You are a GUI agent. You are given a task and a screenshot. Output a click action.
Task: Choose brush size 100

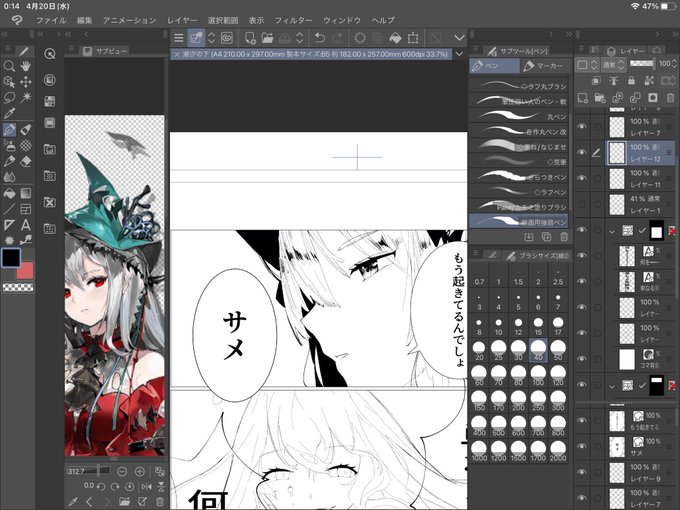coord(538,376)
